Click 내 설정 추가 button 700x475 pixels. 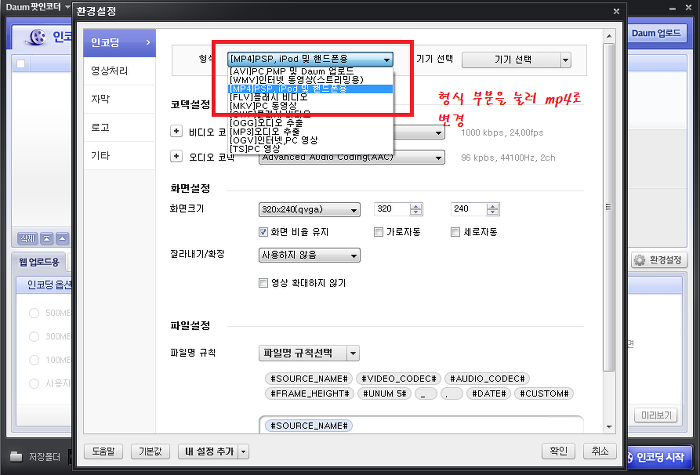click(x=208, y=452)
